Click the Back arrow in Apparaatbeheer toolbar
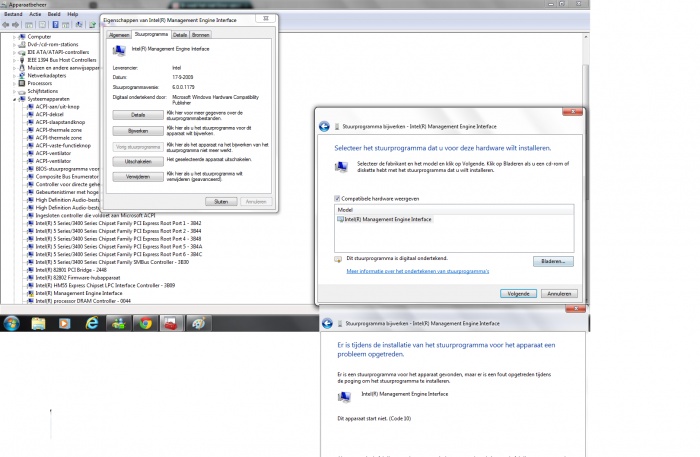 coord(6,25)
